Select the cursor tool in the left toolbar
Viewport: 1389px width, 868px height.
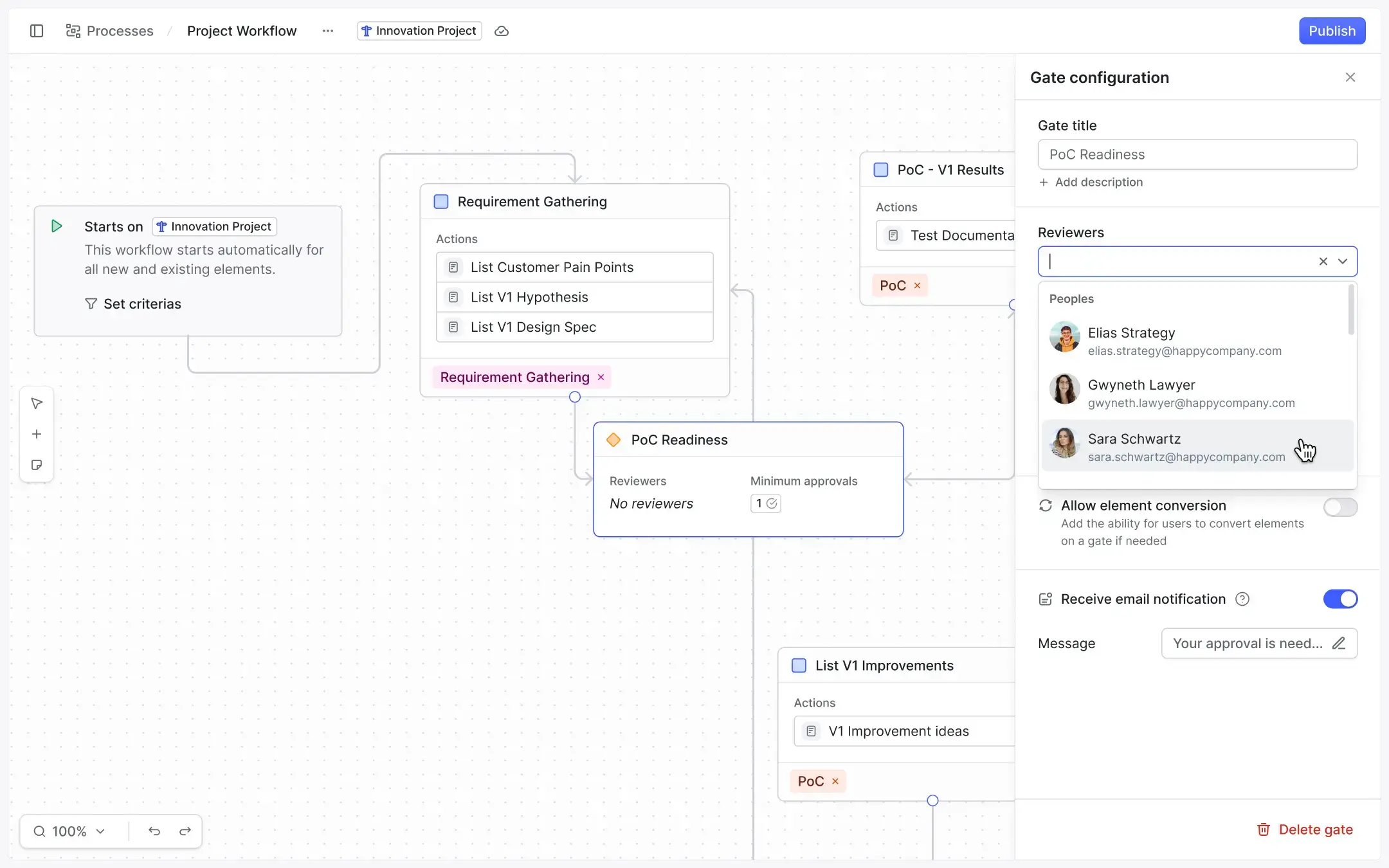coord(37,403)
